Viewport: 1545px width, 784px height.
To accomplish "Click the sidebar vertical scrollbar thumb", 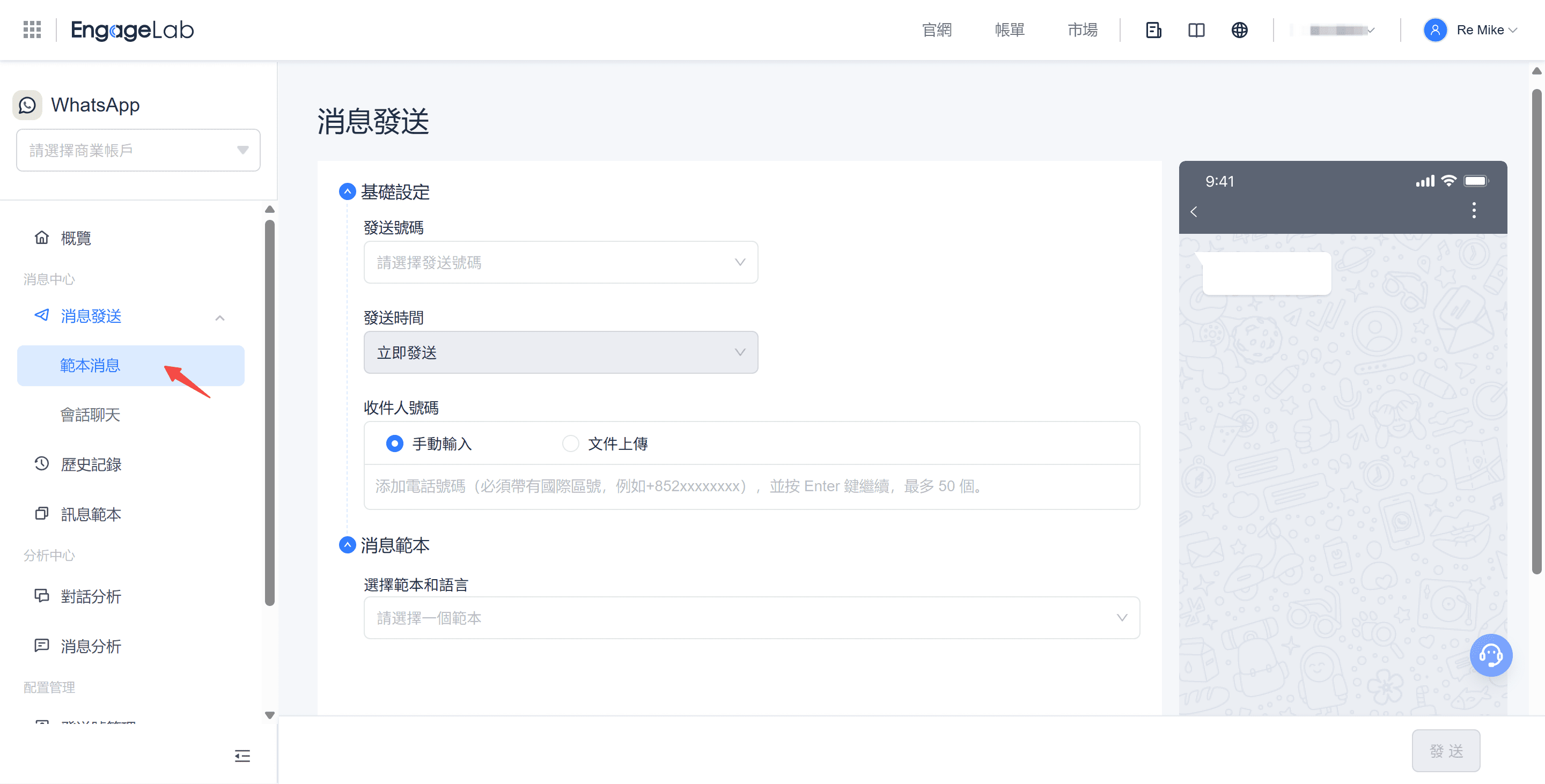I will (x=270, y=413).
